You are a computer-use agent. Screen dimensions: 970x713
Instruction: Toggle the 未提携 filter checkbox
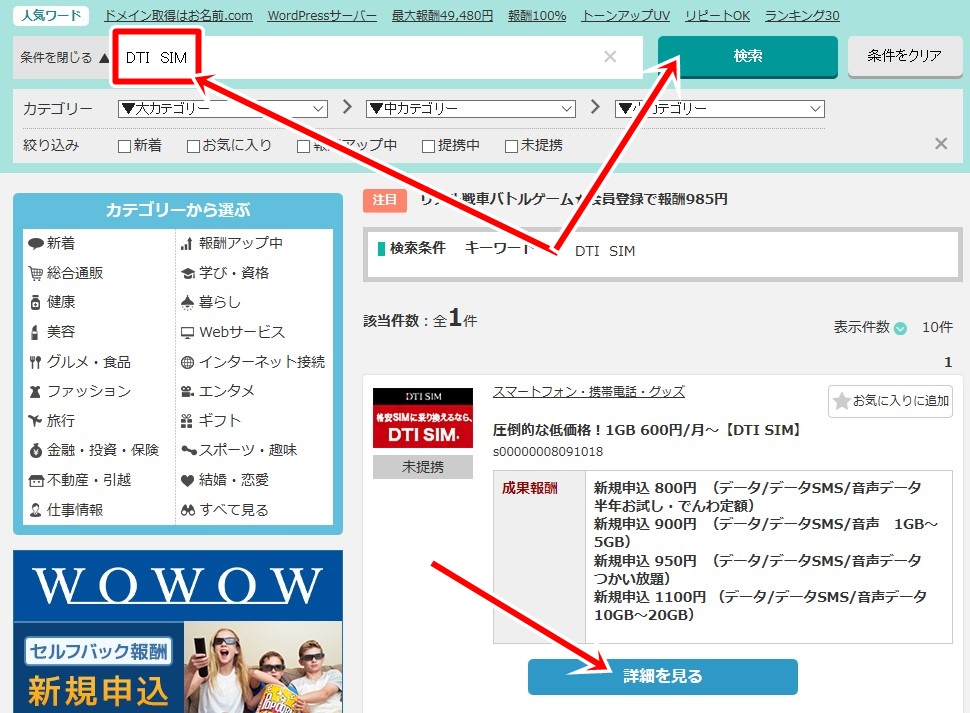click(511, 146)
